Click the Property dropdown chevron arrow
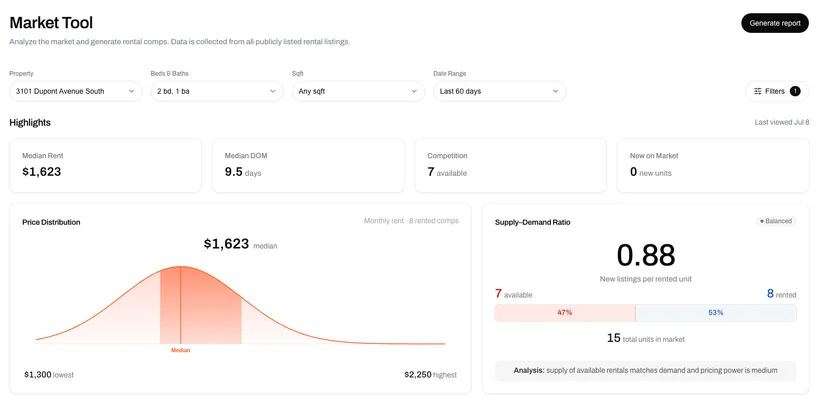 pyautogui.click(x=131, y=91)
